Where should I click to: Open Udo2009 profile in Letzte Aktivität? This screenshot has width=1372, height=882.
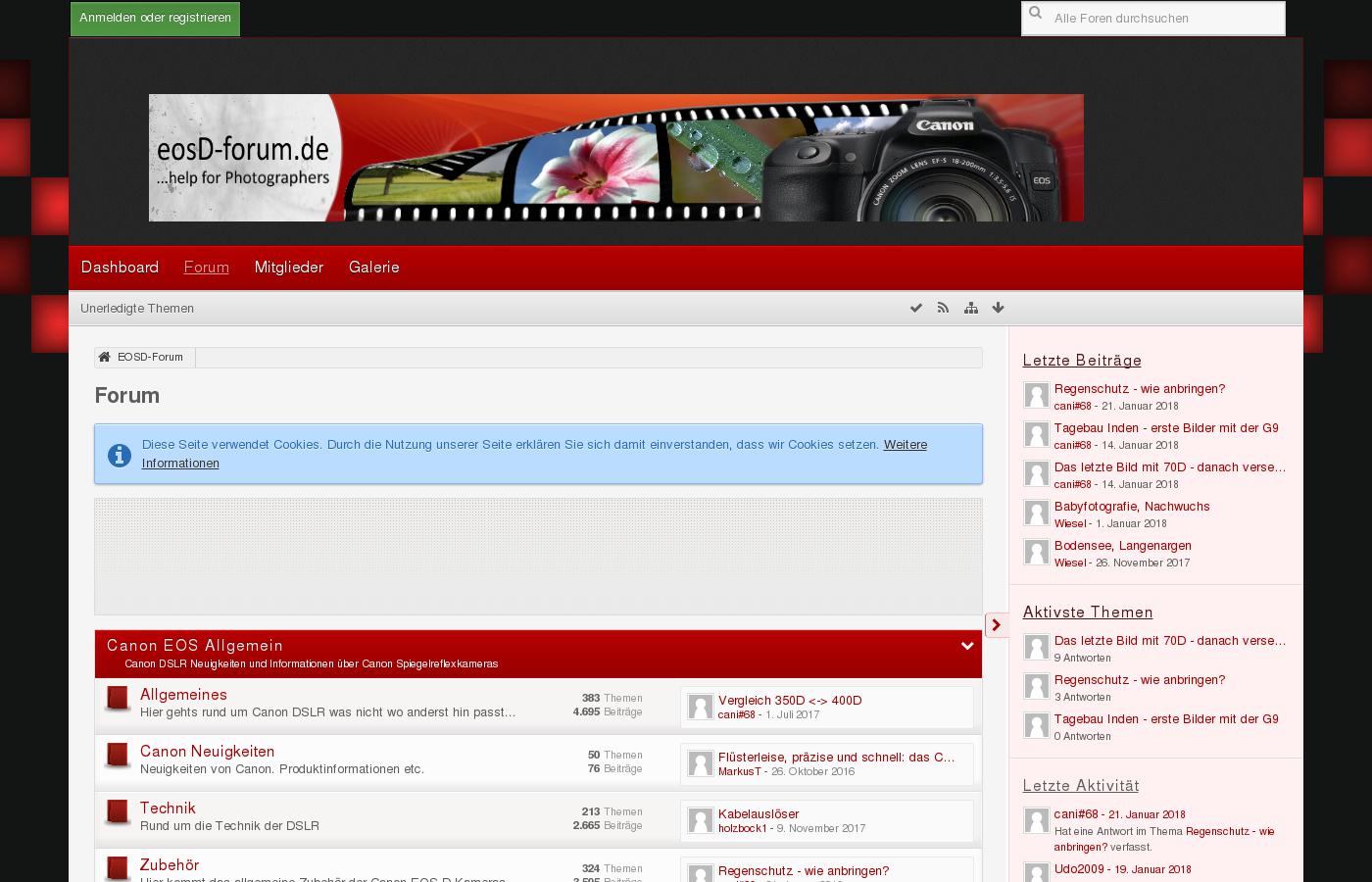click(x=1079, y=869)
